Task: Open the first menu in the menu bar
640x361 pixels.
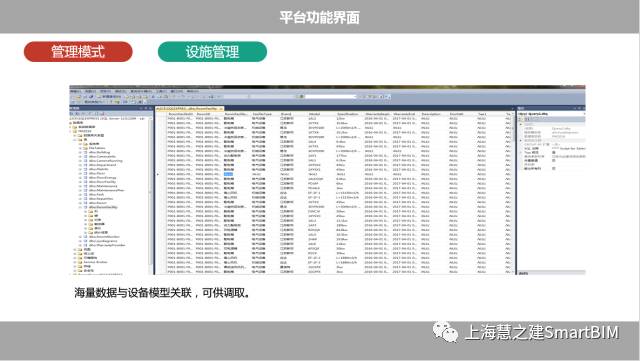Action: point(76,91)
